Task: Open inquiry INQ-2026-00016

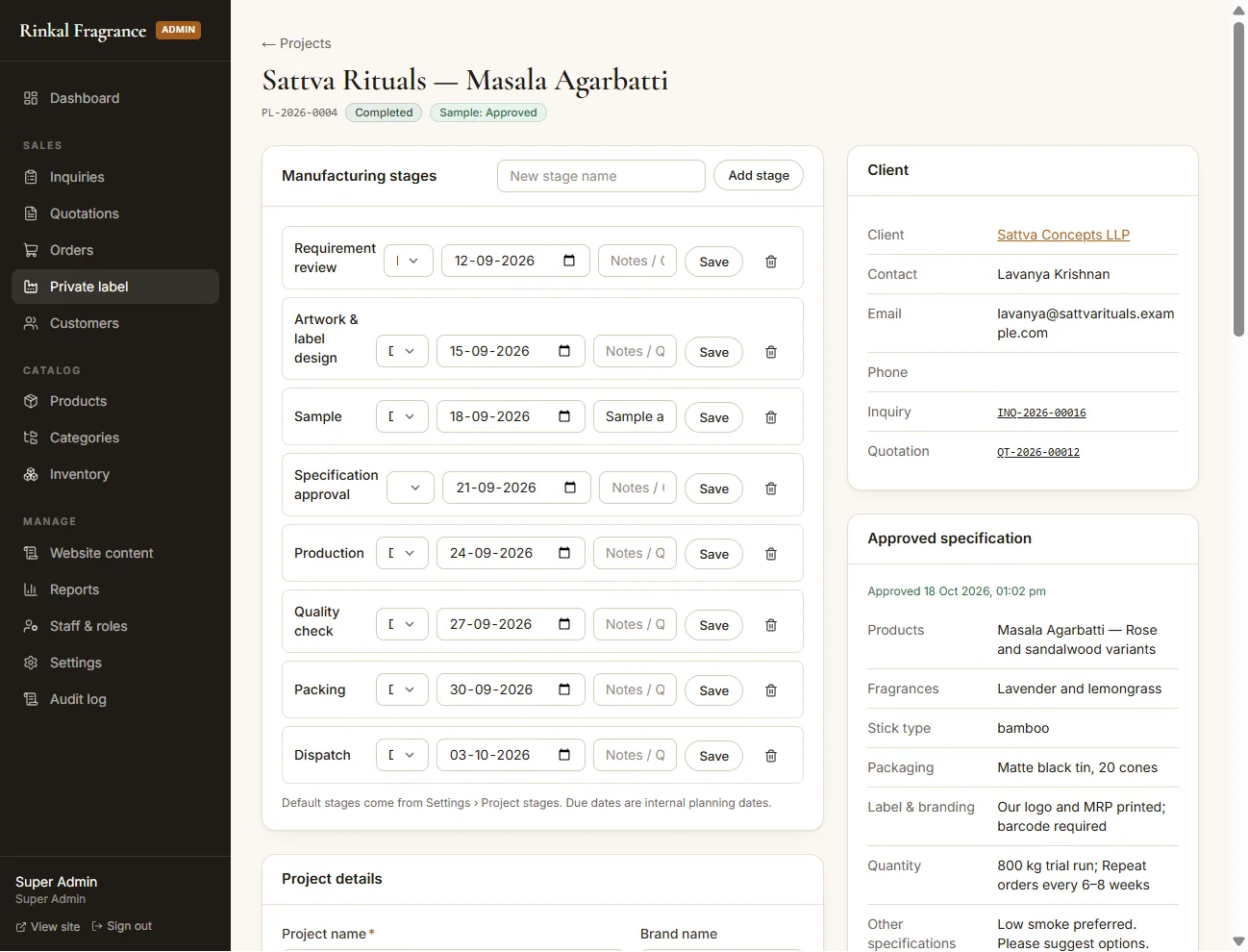Action: click(1041, 413)
